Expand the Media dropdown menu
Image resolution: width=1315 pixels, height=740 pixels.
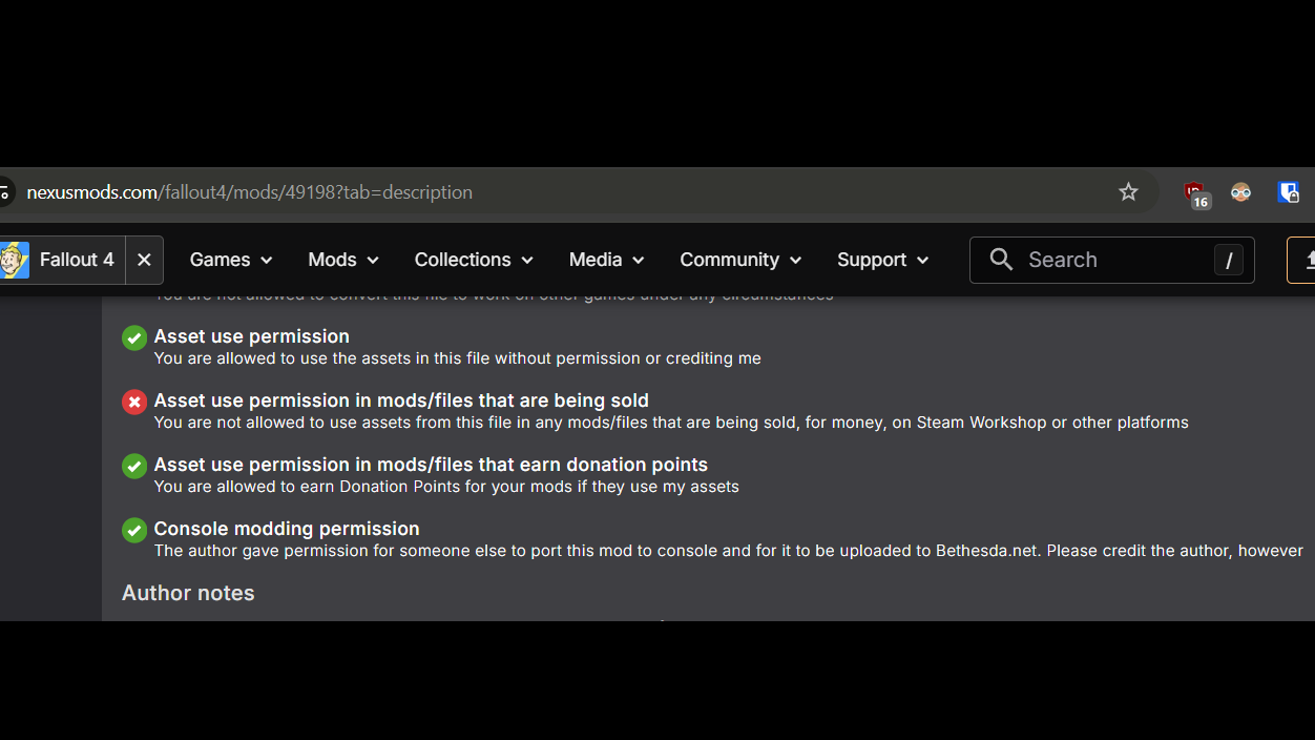(606, 260)
